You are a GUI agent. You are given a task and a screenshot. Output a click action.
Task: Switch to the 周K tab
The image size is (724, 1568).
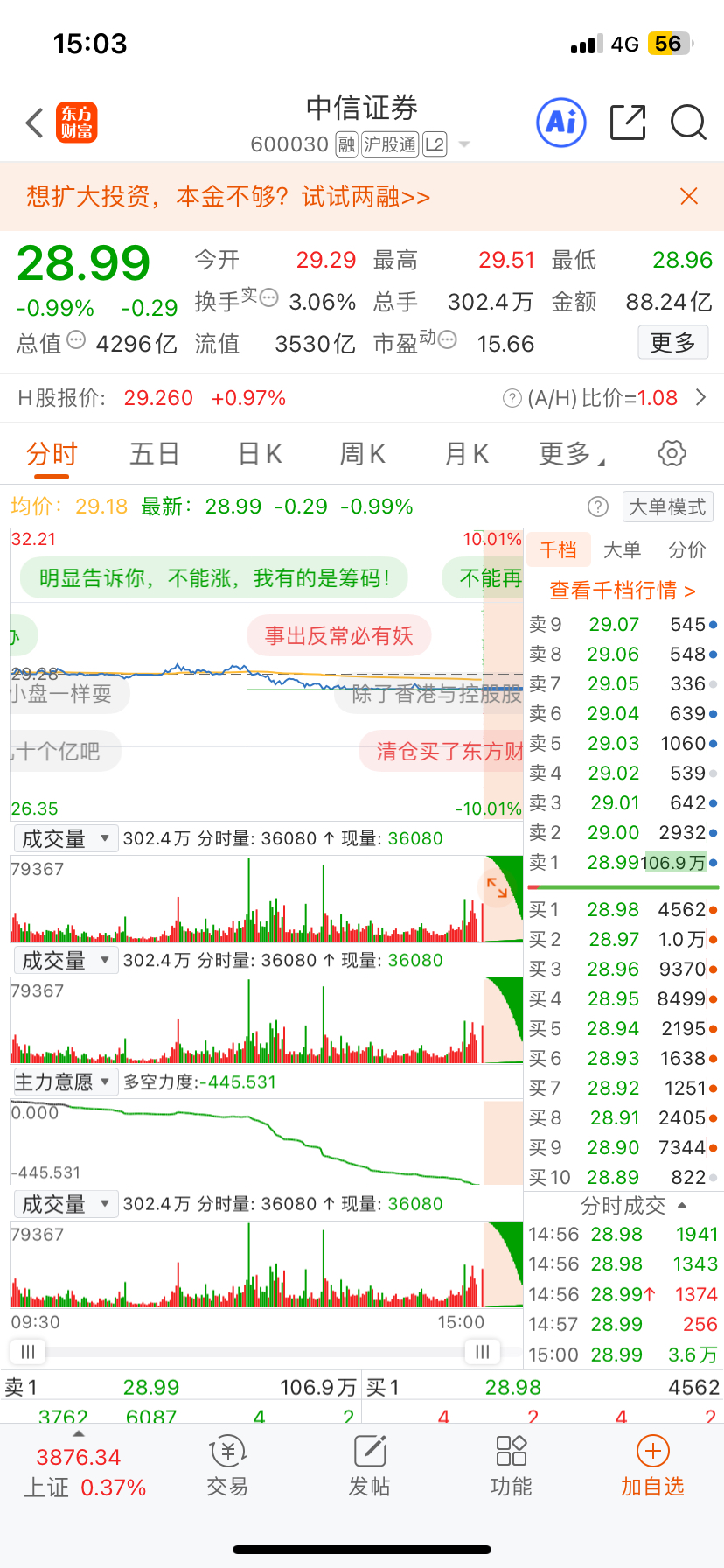(x=362, y=454)
